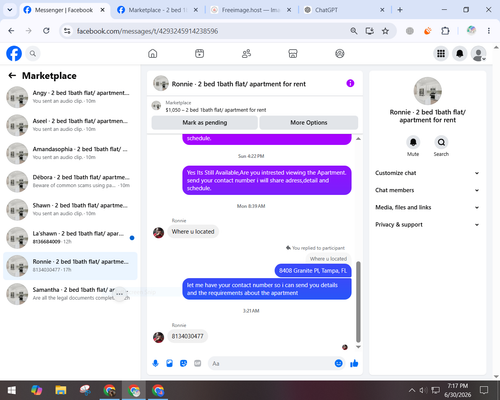Viewport: 500px width, 400px height.
Task: Click the phone number message 8134030477
Action: (x=187, y=336)
